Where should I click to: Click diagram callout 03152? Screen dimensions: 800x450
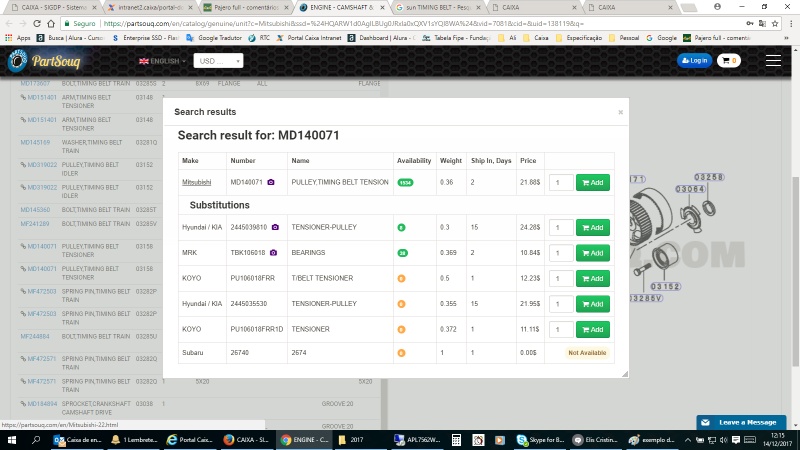tap(665, 287)
